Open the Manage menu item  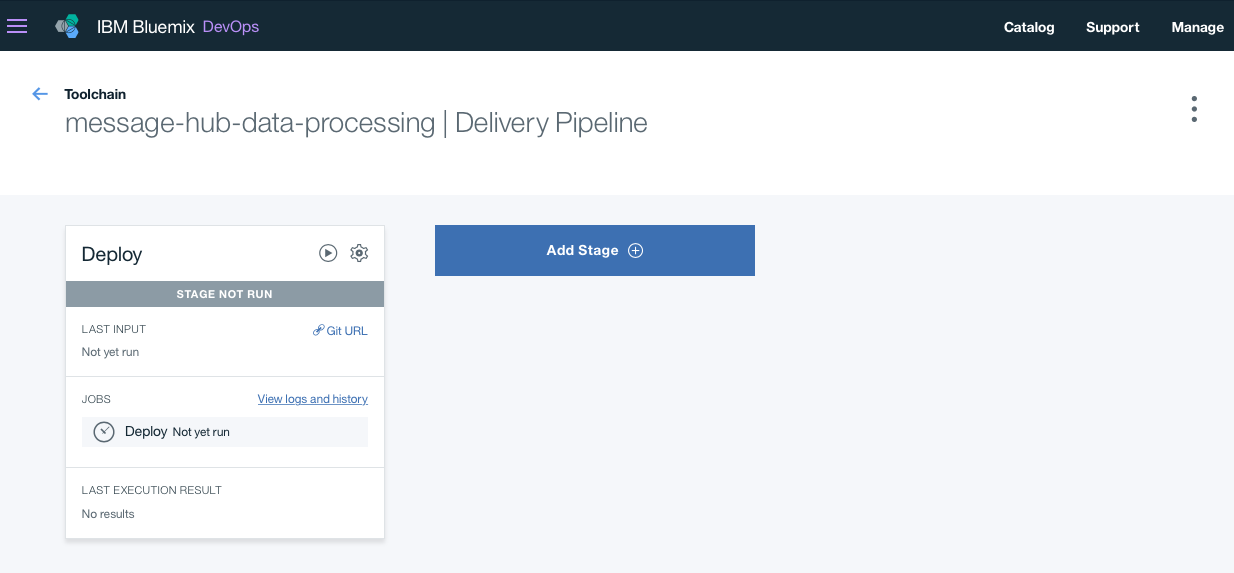[1197, 27]
